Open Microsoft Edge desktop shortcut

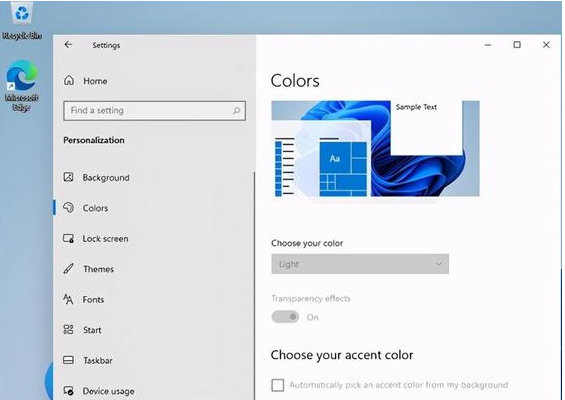22,85
